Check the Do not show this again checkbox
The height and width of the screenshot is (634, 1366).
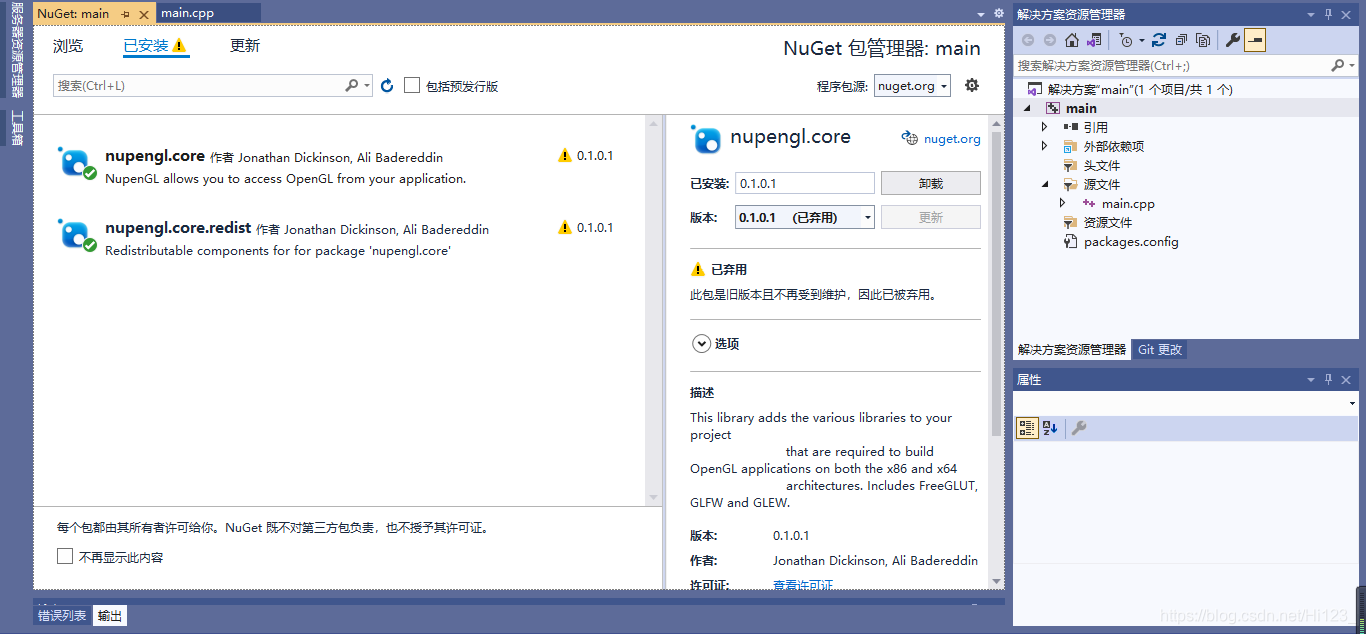65,556
